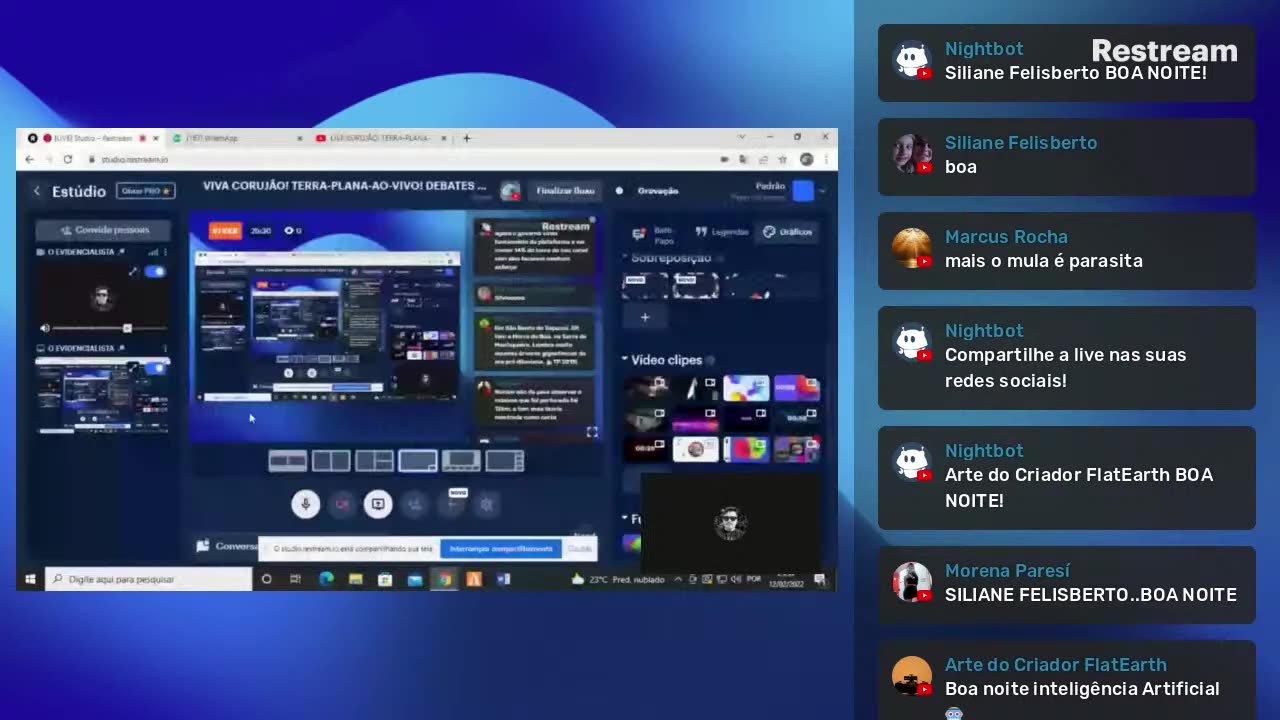Image resolution: width=1280 pixels, height=720 pixels.
Task: Click the blue brand color swatch near Padrão
Action: [803, 190]
